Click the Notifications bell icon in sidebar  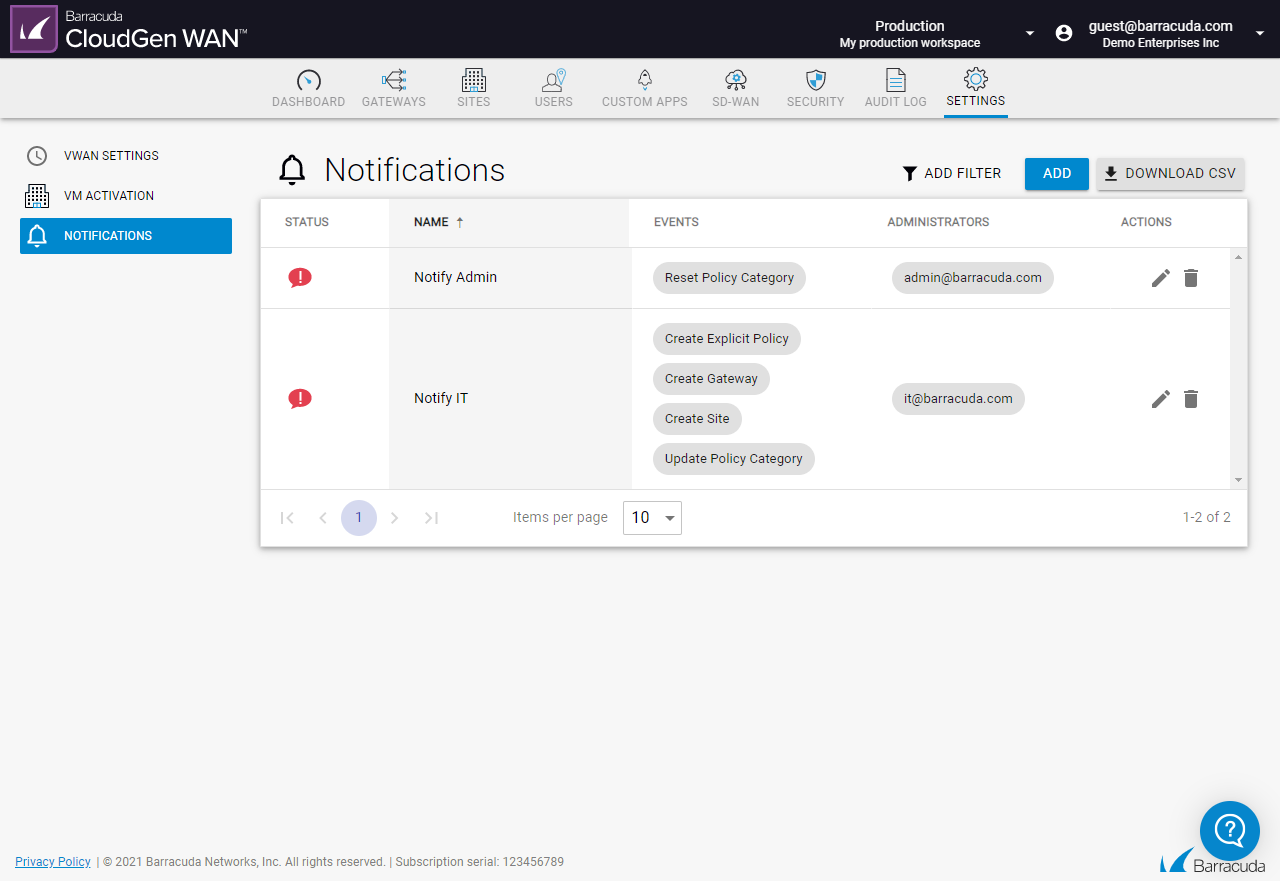tap(37, 236)
